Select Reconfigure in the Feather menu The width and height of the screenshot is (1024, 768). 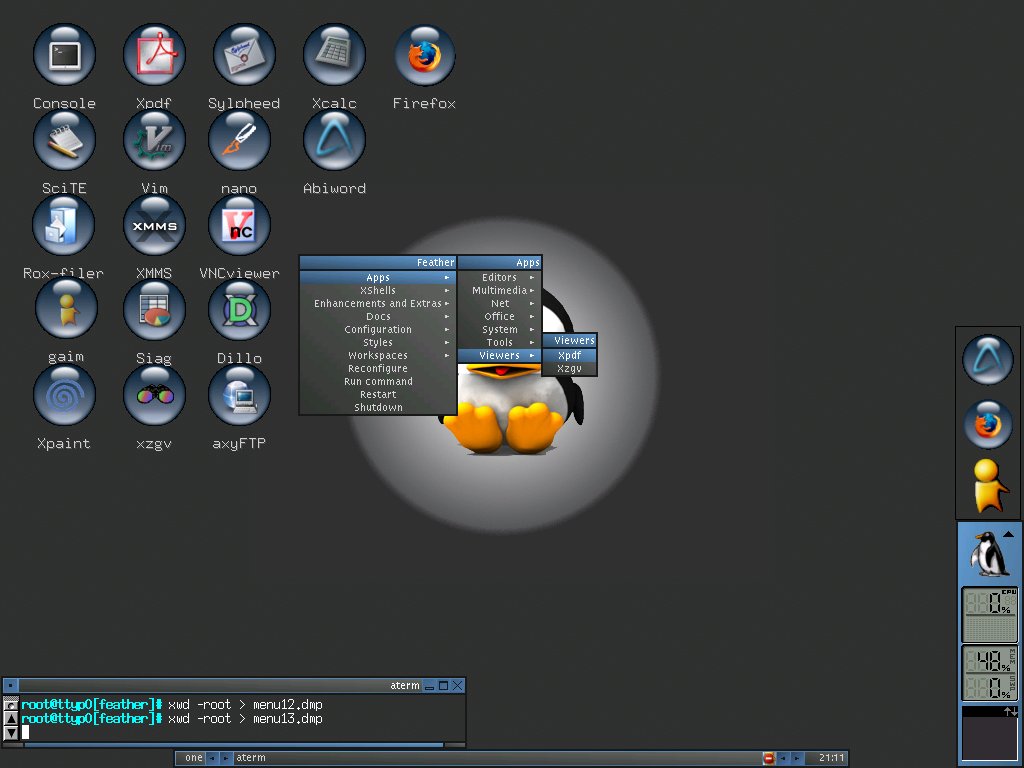click(x=377, y=369)
